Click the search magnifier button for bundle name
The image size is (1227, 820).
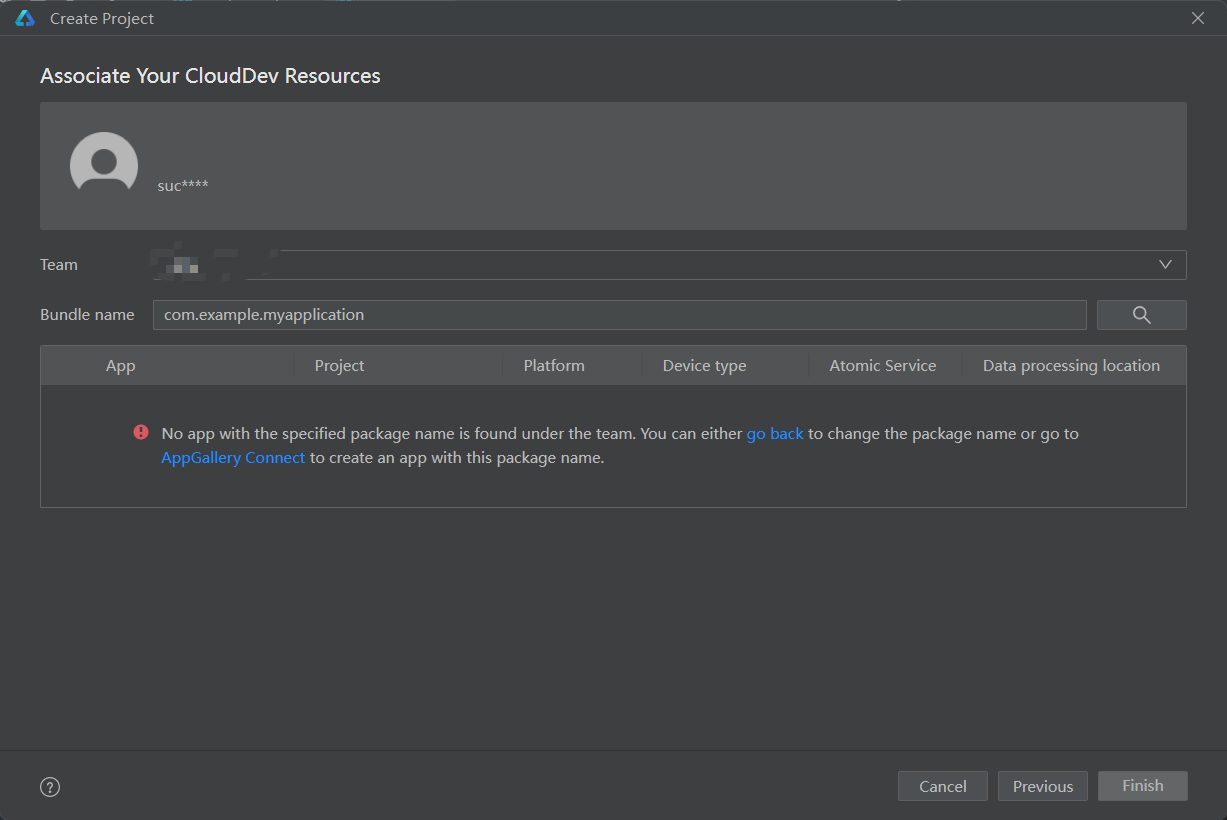click(x=1141, y=315)
